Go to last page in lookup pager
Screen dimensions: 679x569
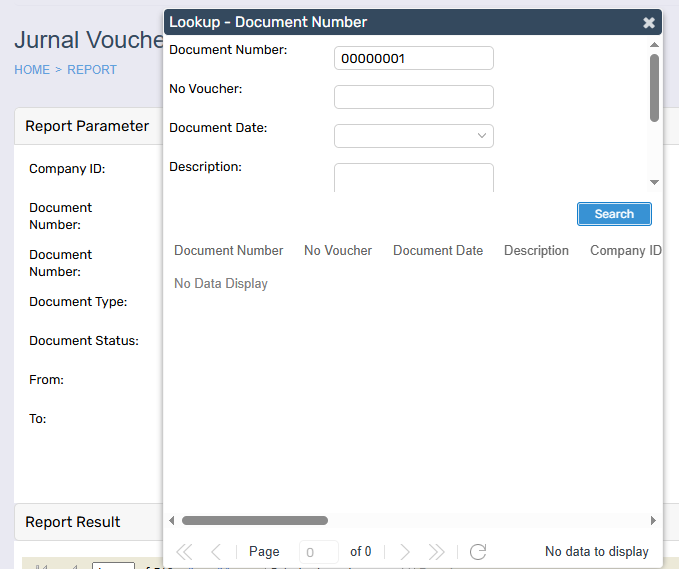436,552
